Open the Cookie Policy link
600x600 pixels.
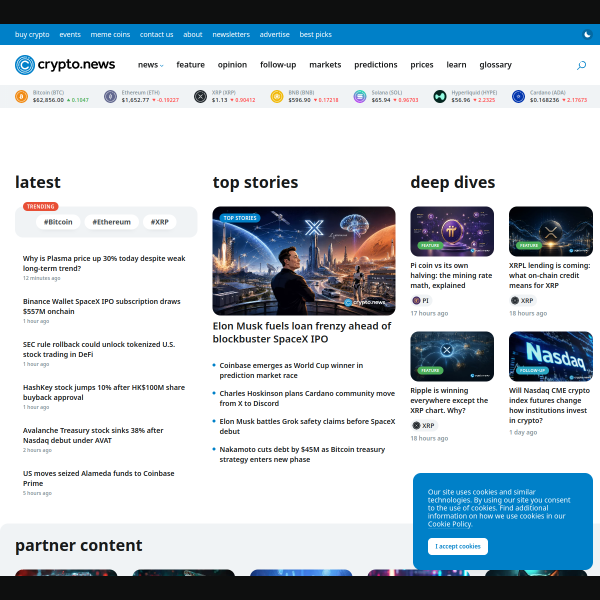tap(449, 524)
